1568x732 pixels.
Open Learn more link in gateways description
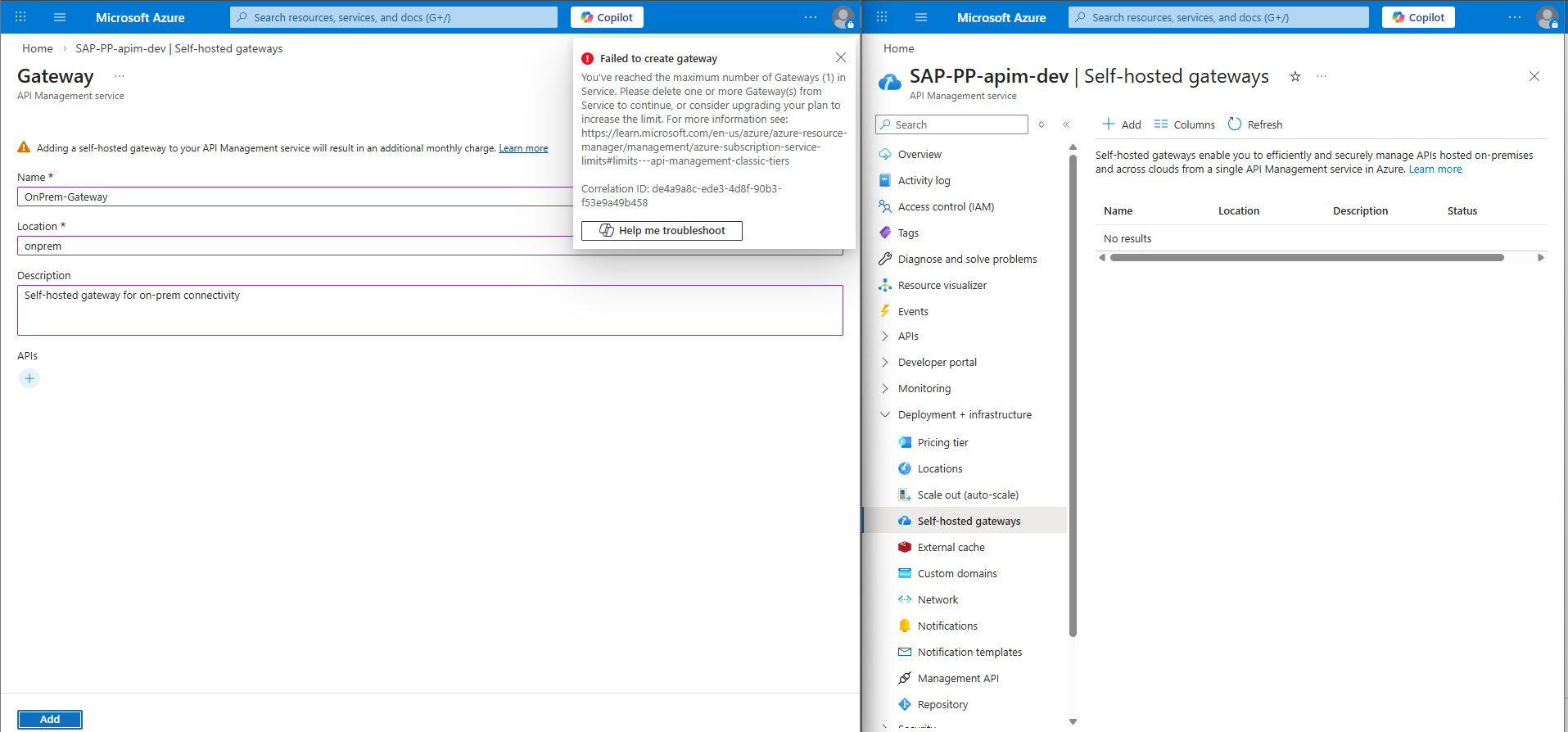pyautogui.click(x=1435, y=169)
